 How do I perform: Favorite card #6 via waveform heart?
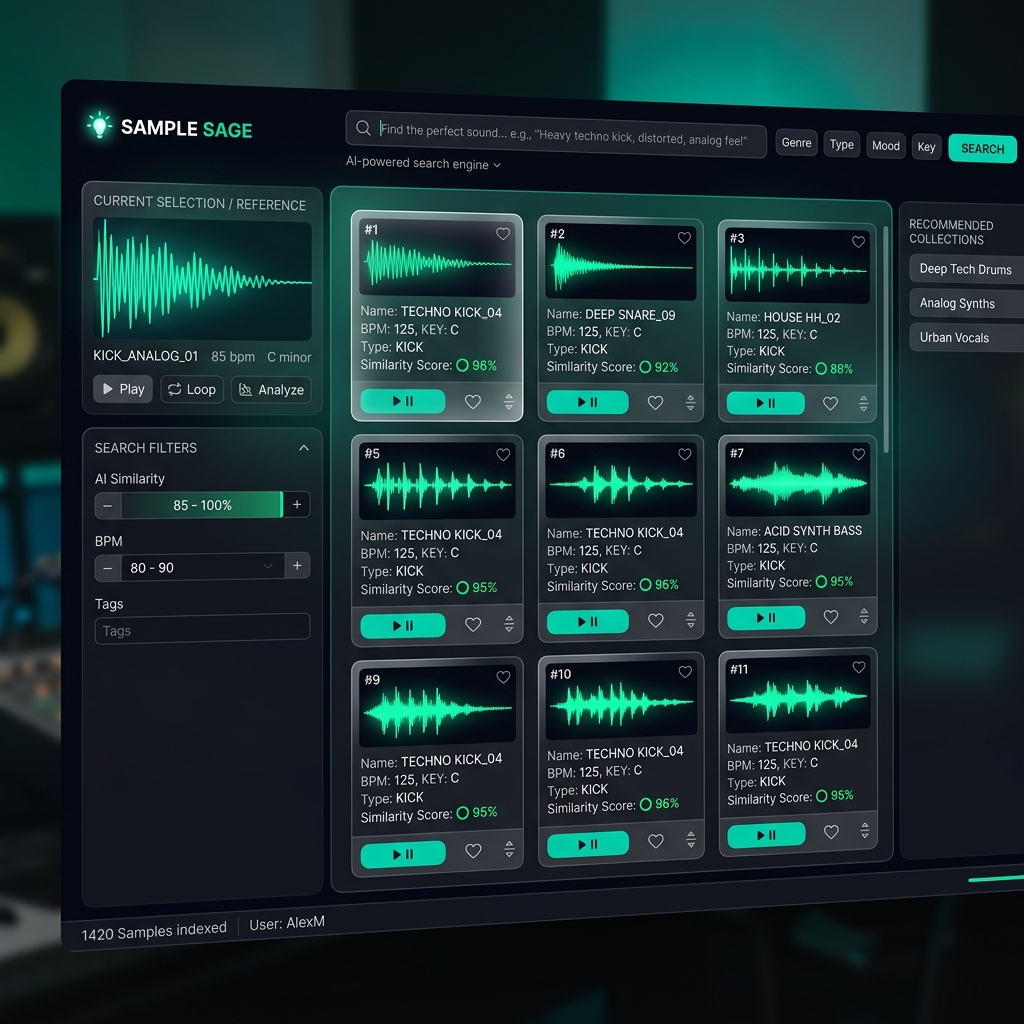(684, 454)
